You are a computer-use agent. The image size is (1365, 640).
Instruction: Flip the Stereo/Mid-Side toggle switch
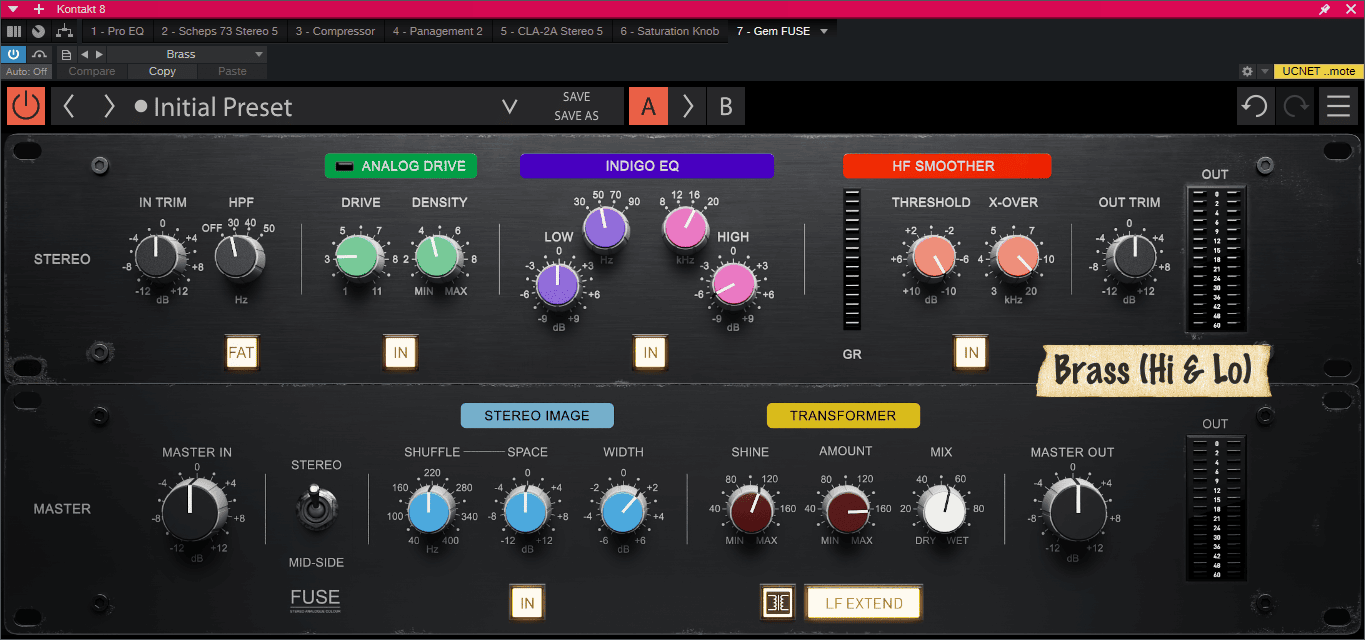tap(315, 506)
